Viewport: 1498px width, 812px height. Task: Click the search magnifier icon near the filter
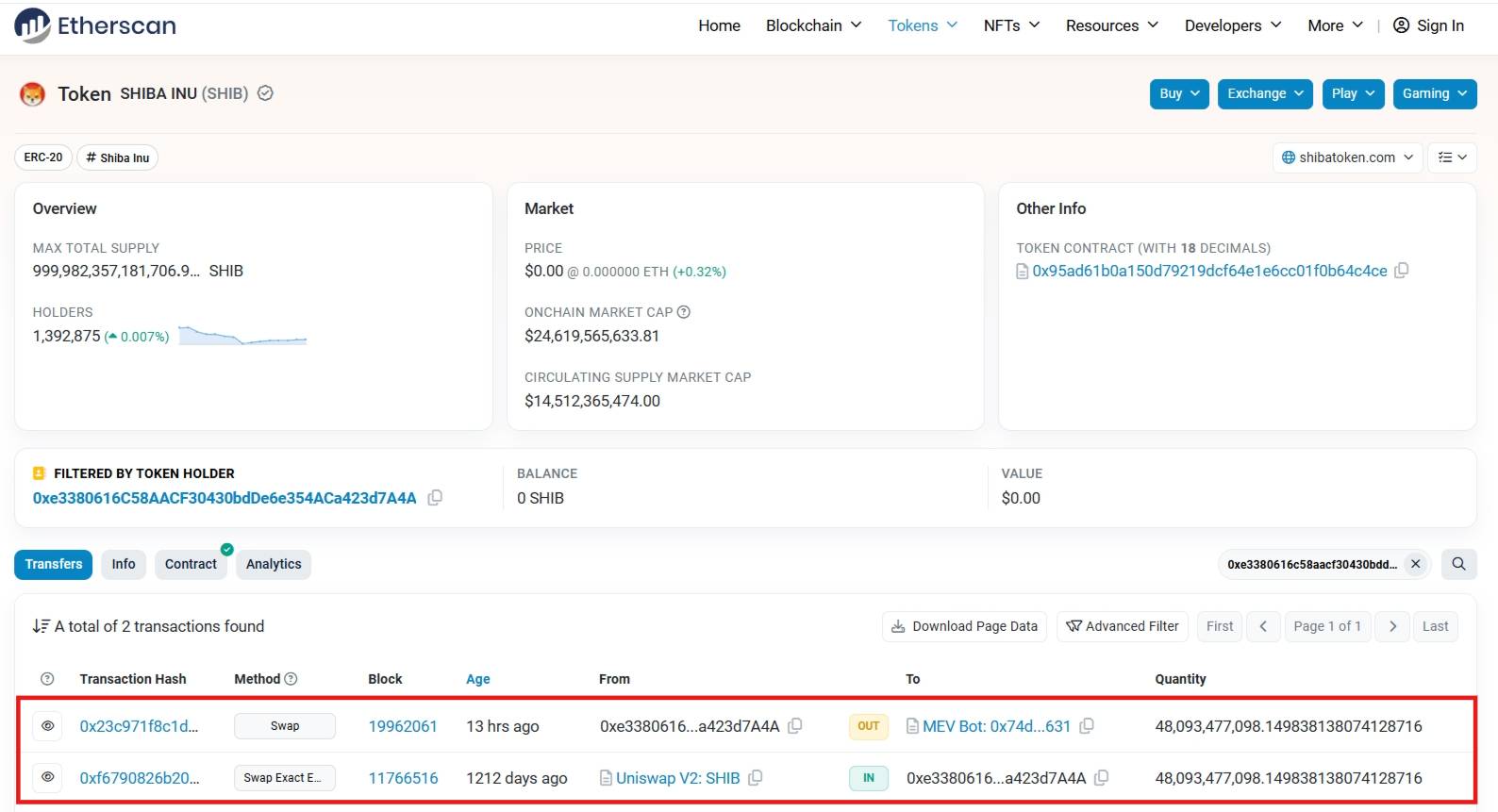click(1458, 564)
